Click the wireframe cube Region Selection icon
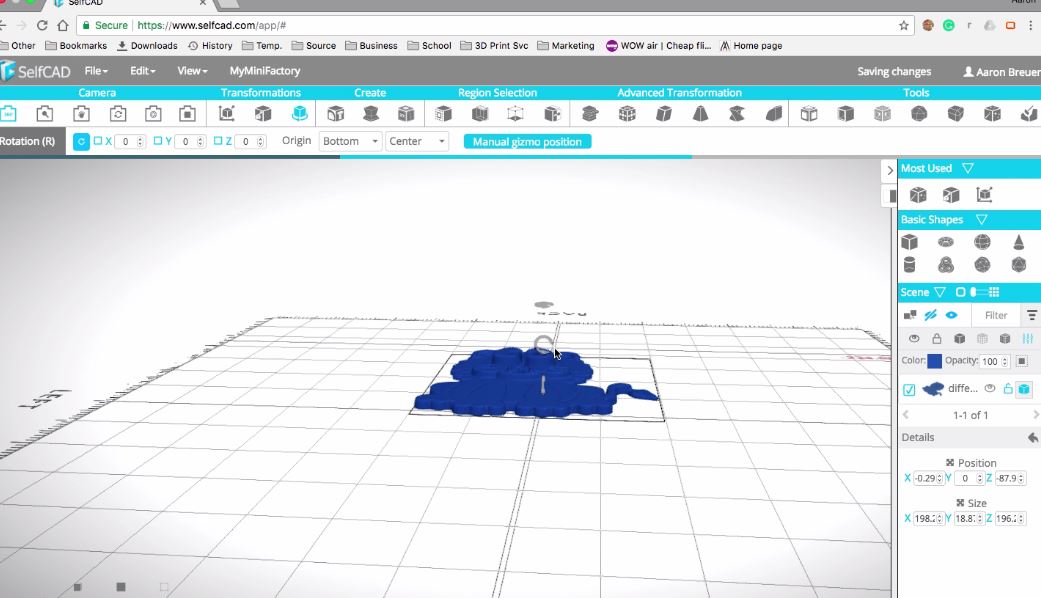This screenshot has height=598, width=1041. [515, 113]
